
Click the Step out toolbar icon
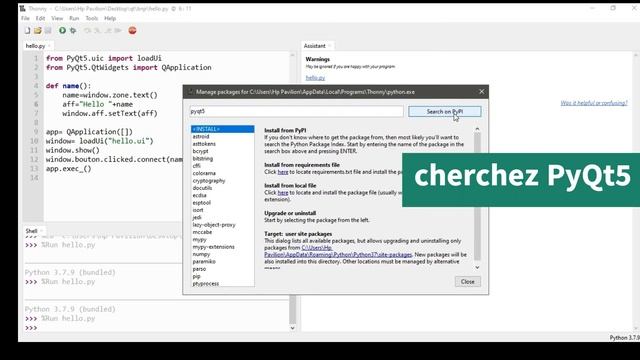coord(108,31)
